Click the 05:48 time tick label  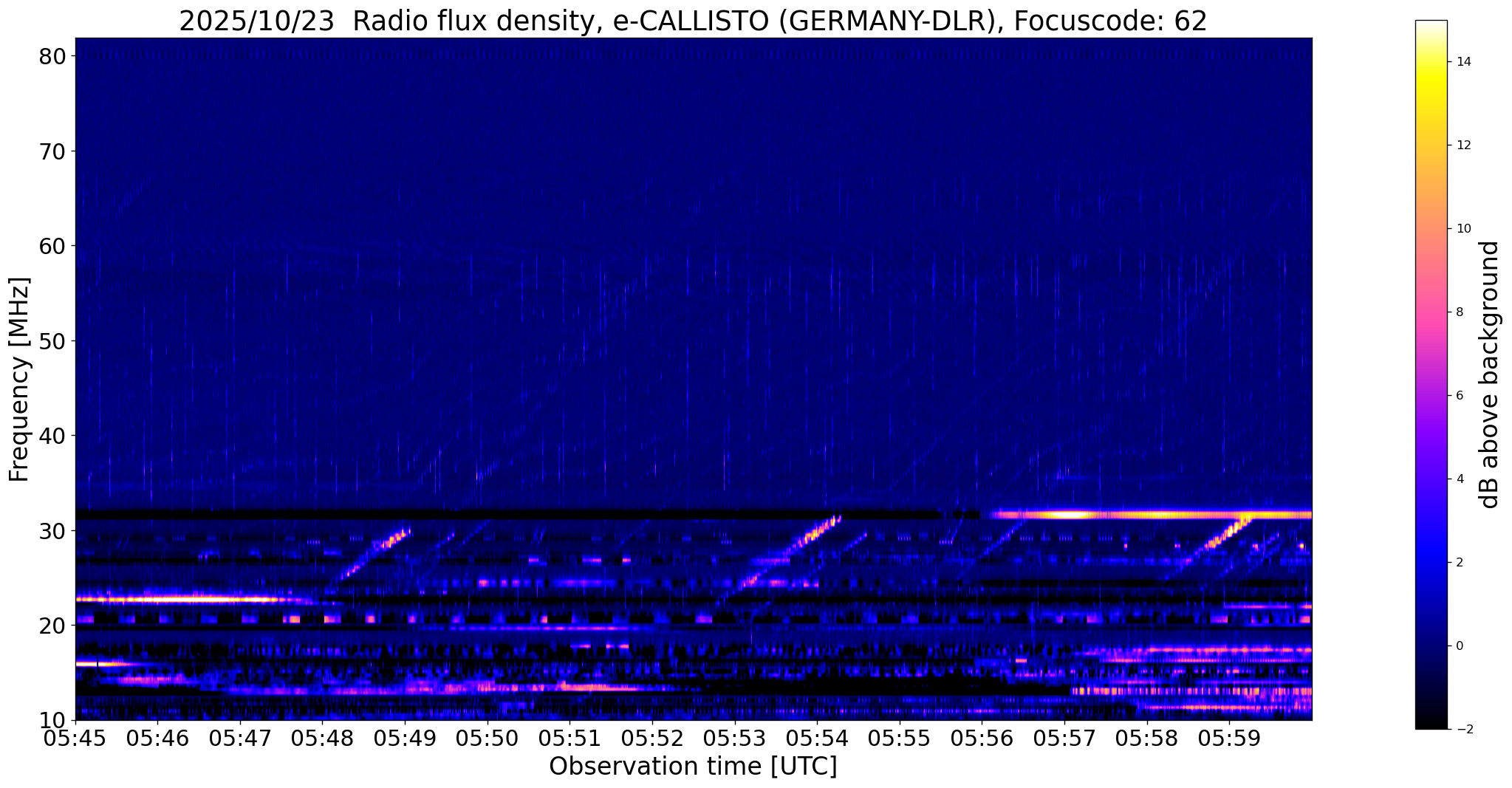coord(323,739)
